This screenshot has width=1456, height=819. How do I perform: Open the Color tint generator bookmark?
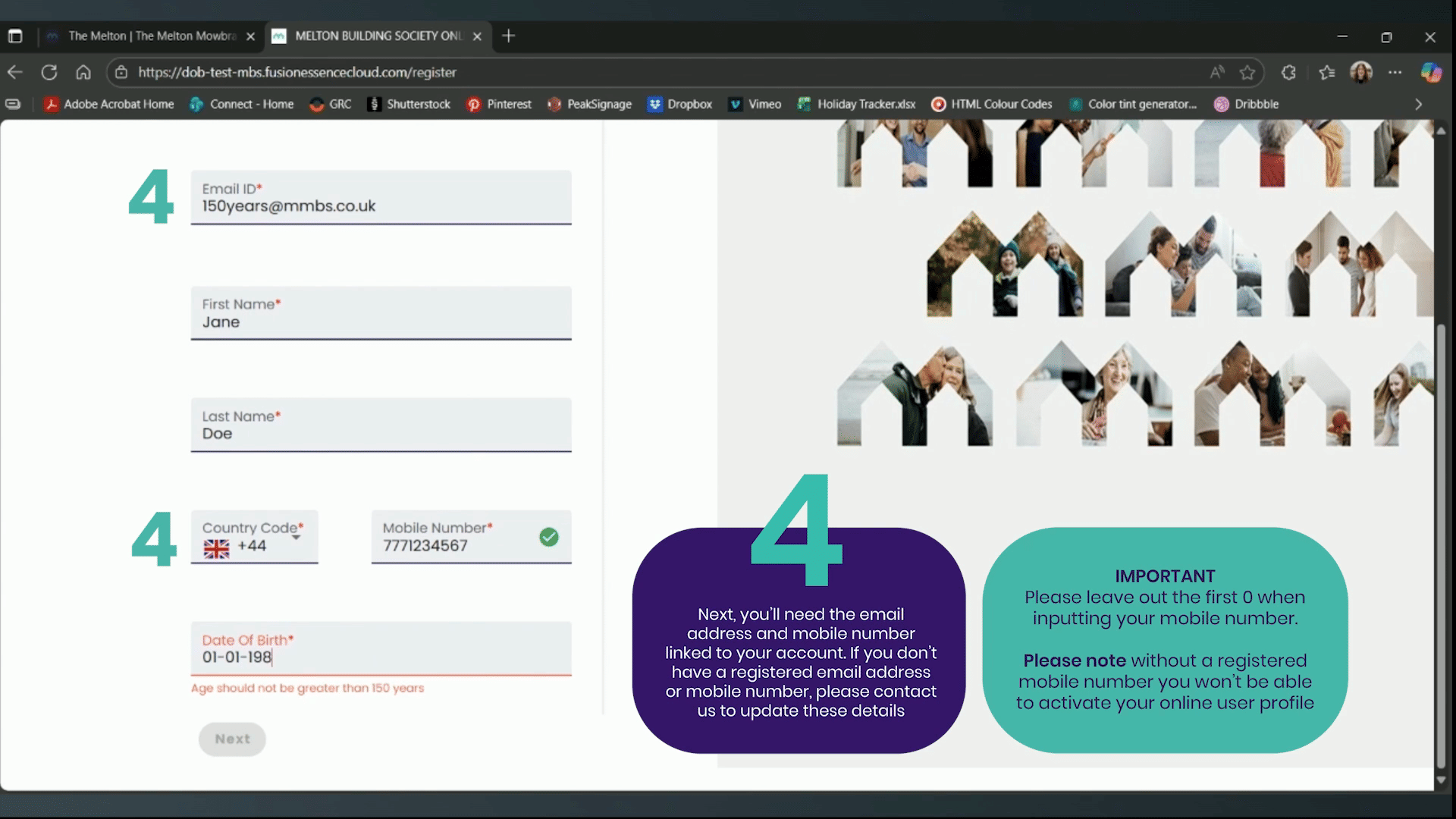1133,104
